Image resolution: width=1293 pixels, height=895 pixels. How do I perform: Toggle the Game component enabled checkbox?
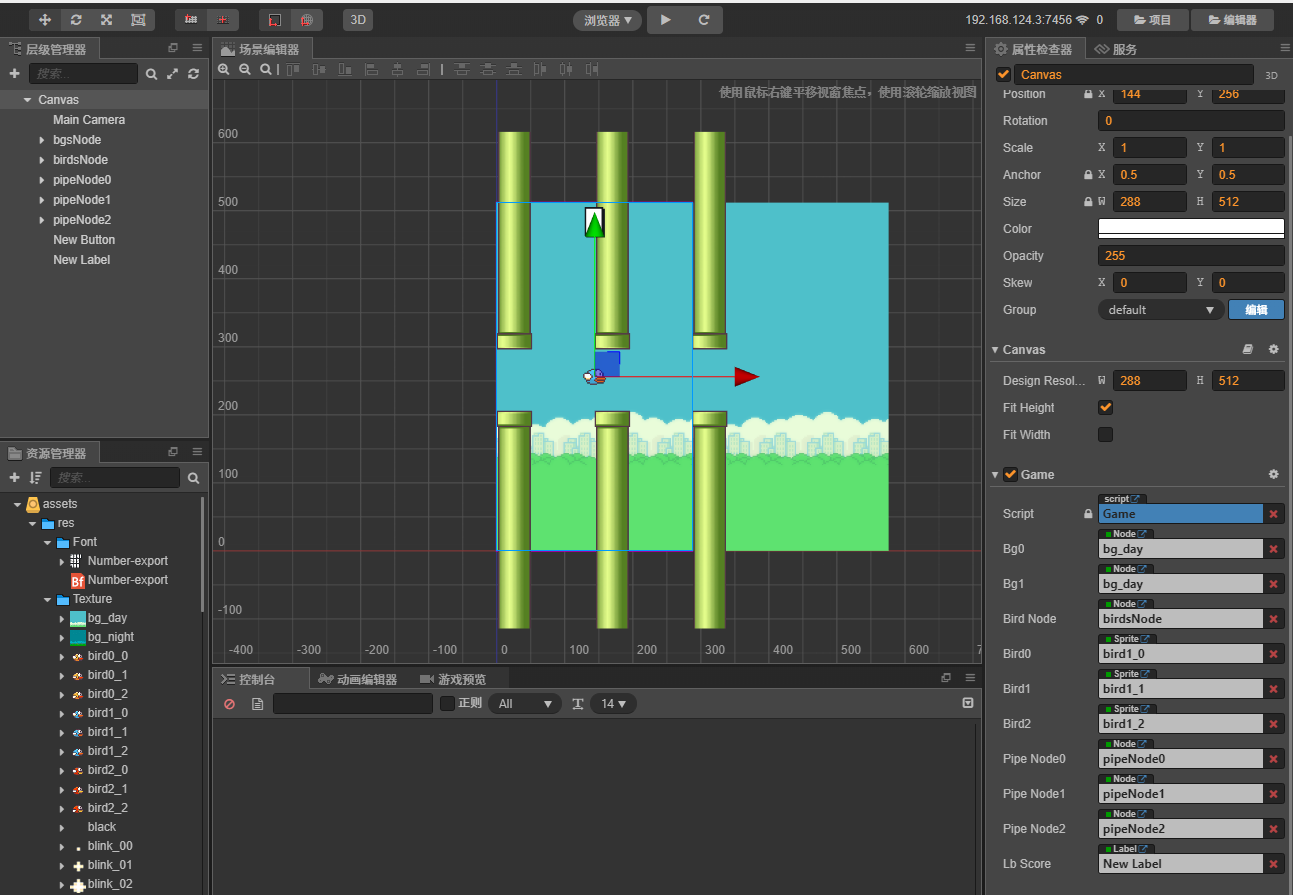[1010, 474]
